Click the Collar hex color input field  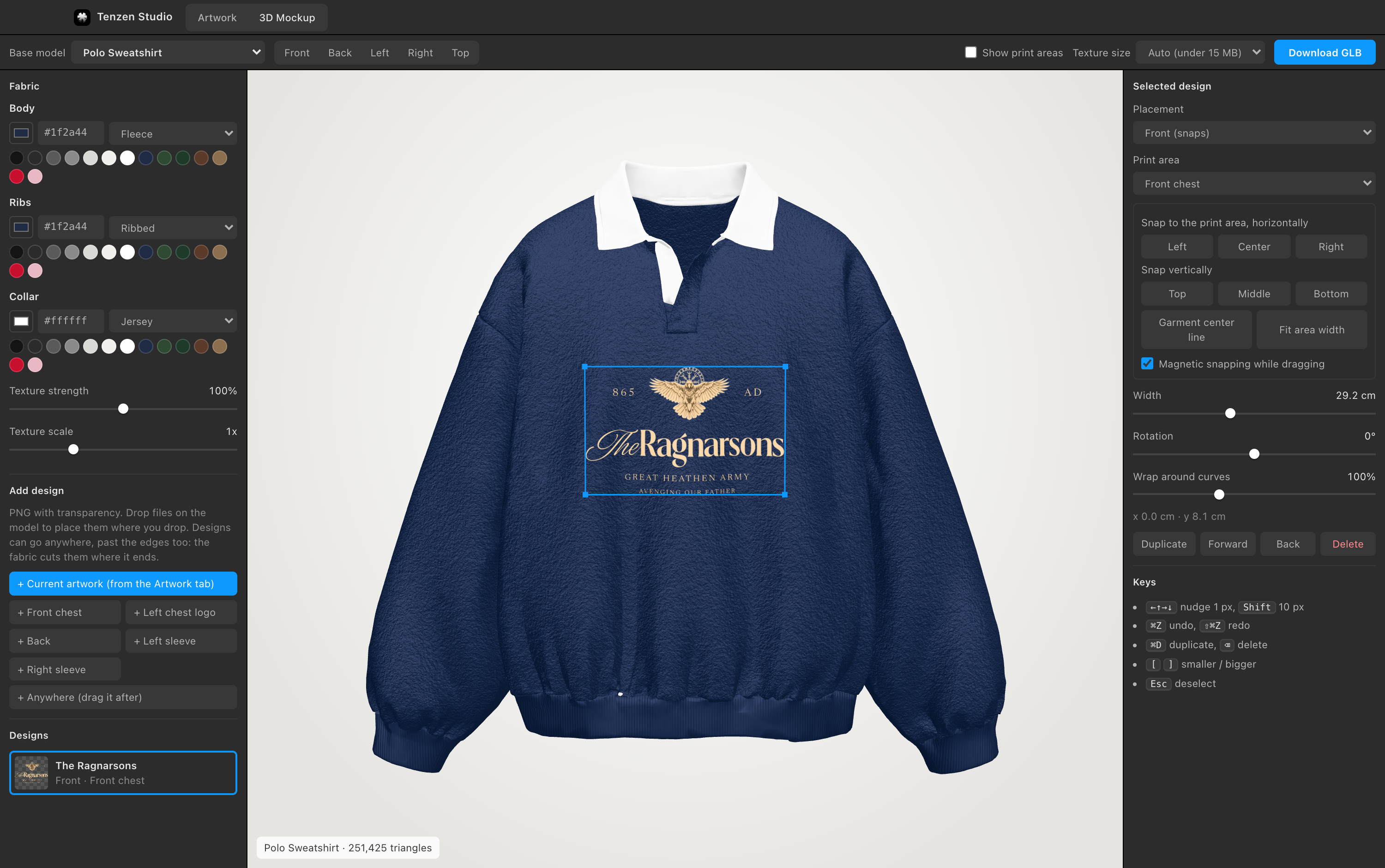71,321
